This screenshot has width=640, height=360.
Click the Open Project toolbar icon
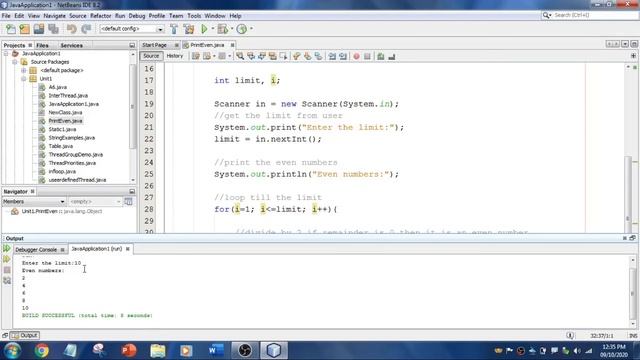(39, 29)
